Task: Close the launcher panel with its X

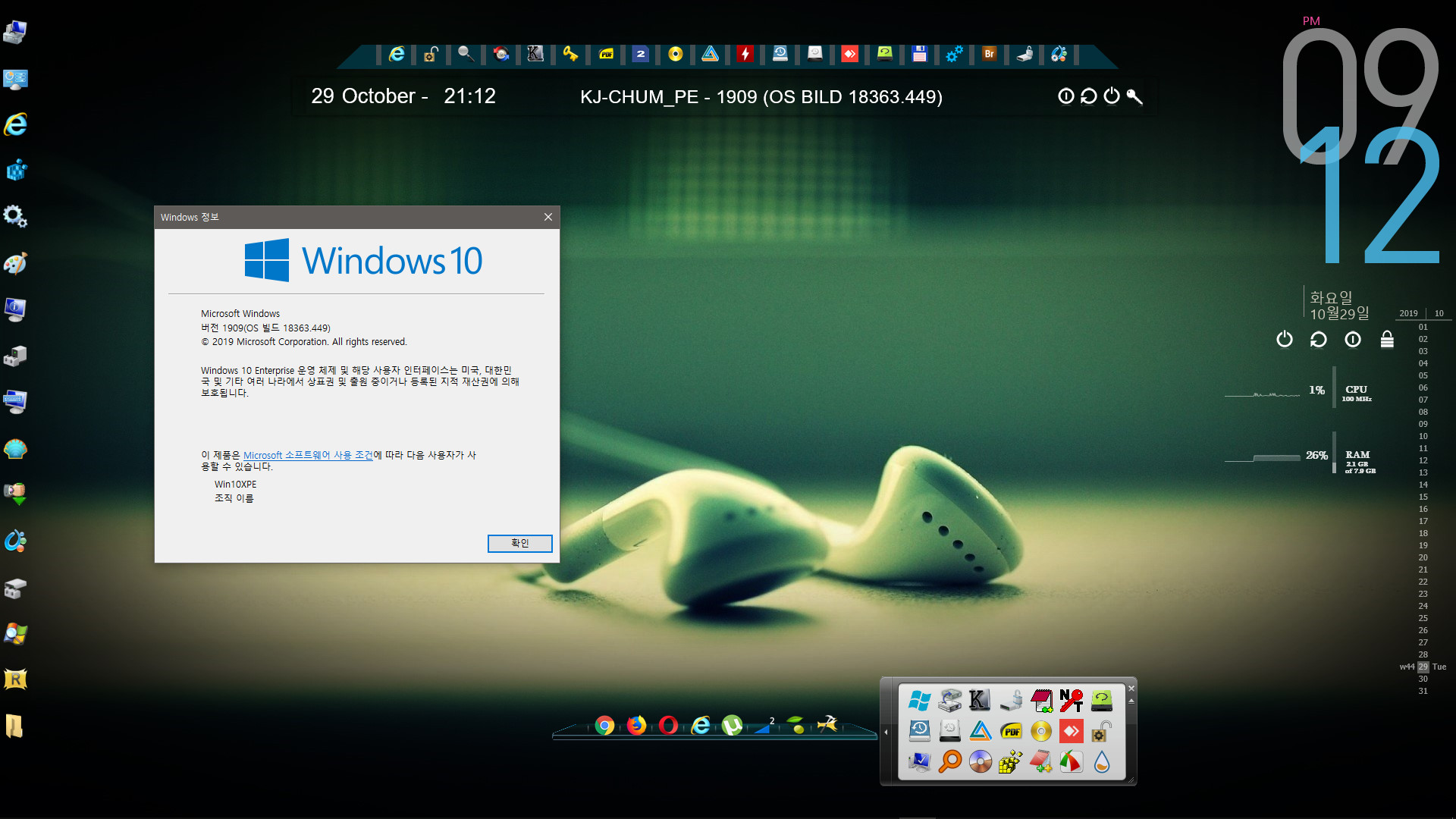Action: [1131, 689]
